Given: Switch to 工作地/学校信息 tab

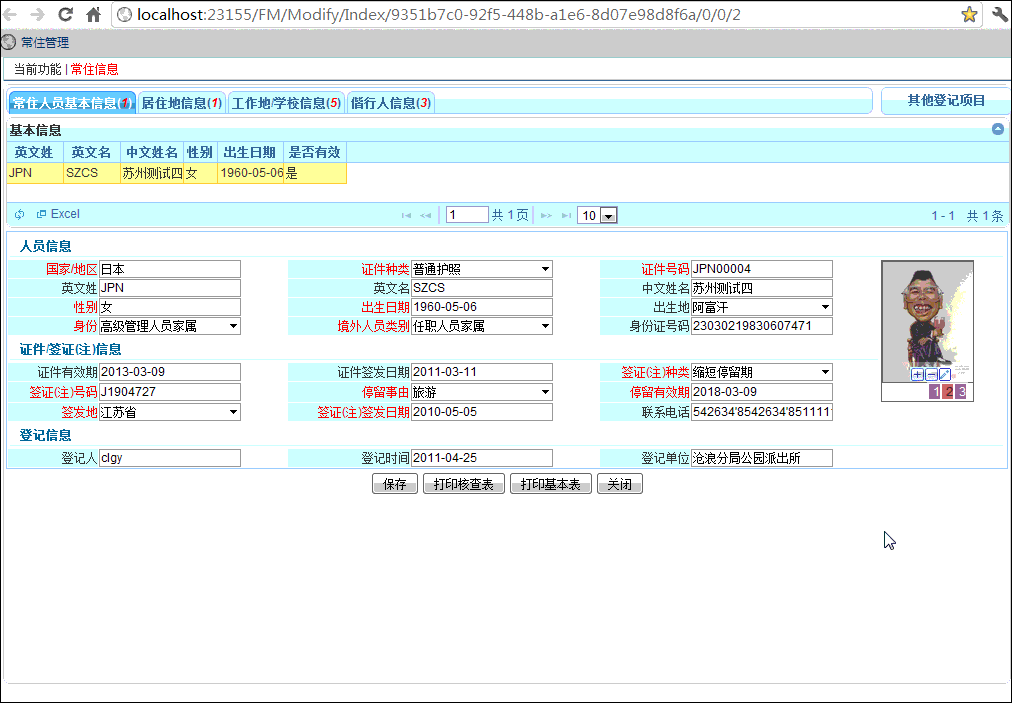Looking at the screenshot, I should click(286, 103).
